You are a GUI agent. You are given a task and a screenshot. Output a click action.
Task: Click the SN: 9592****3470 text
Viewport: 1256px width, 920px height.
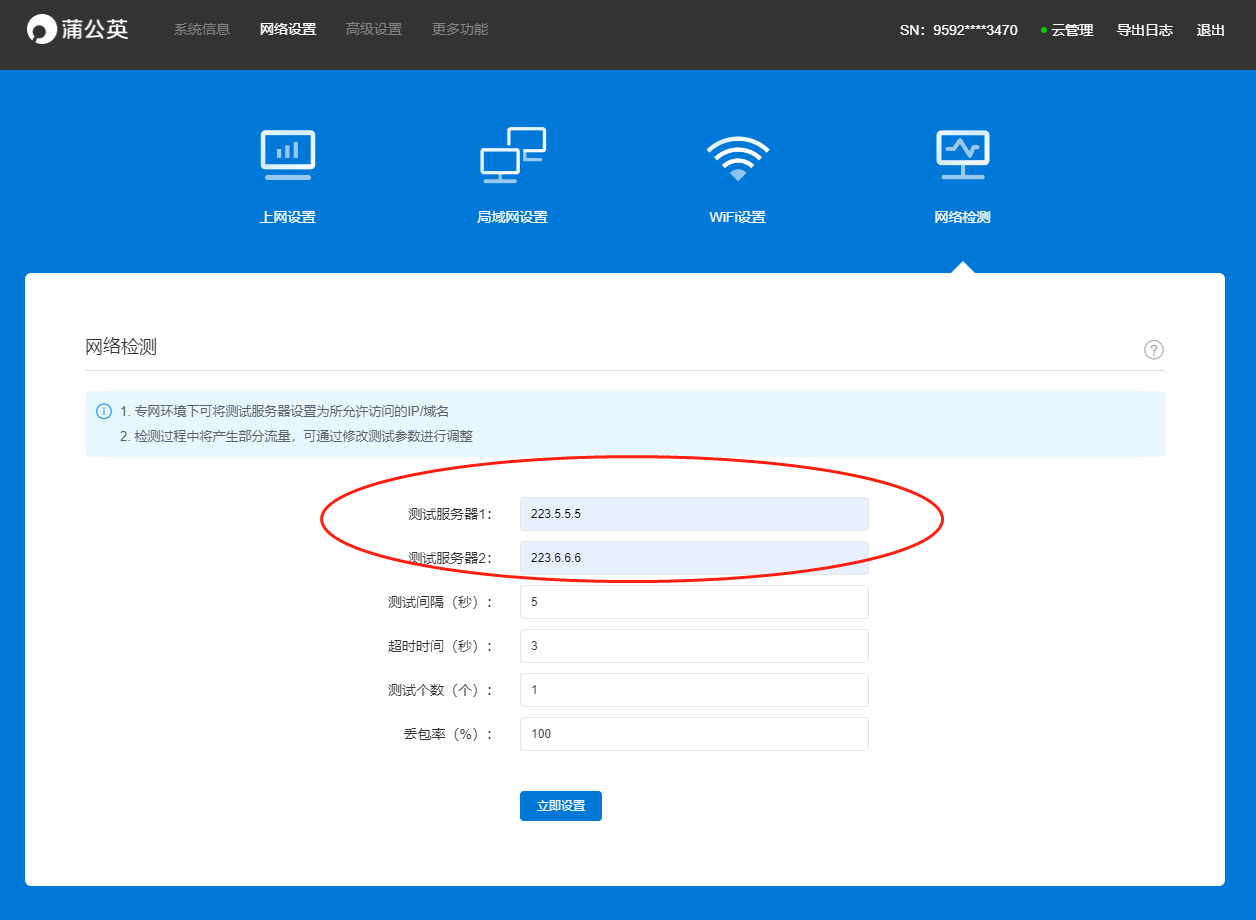(x=959, y=30)
